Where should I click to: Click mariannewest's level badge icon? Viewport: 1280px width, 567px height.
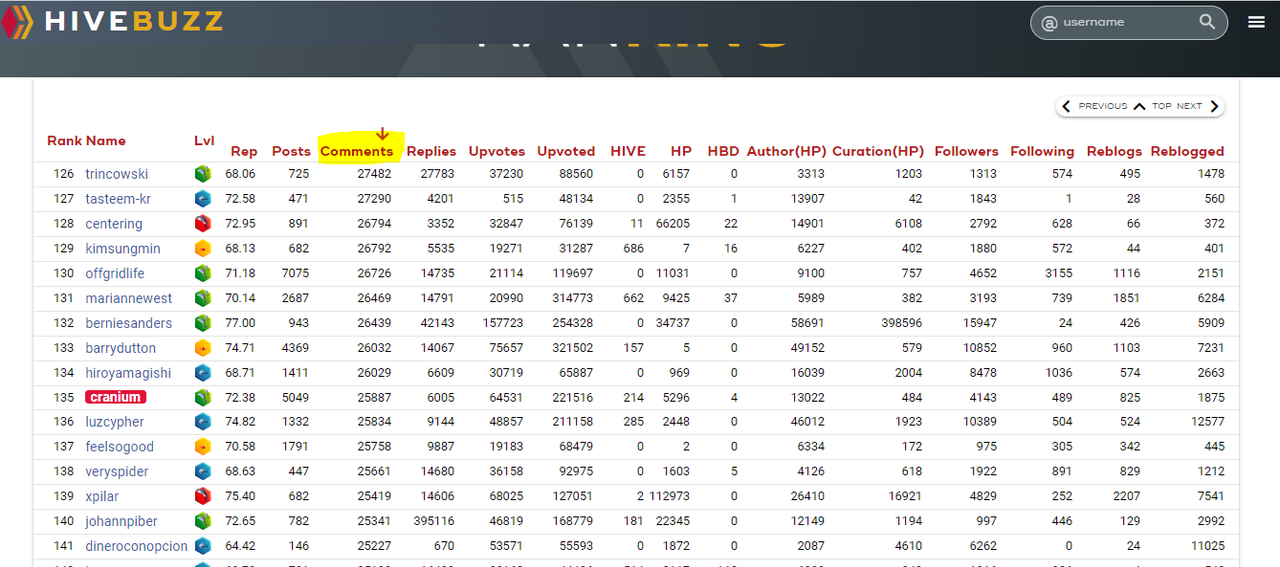tap(203, 298)
